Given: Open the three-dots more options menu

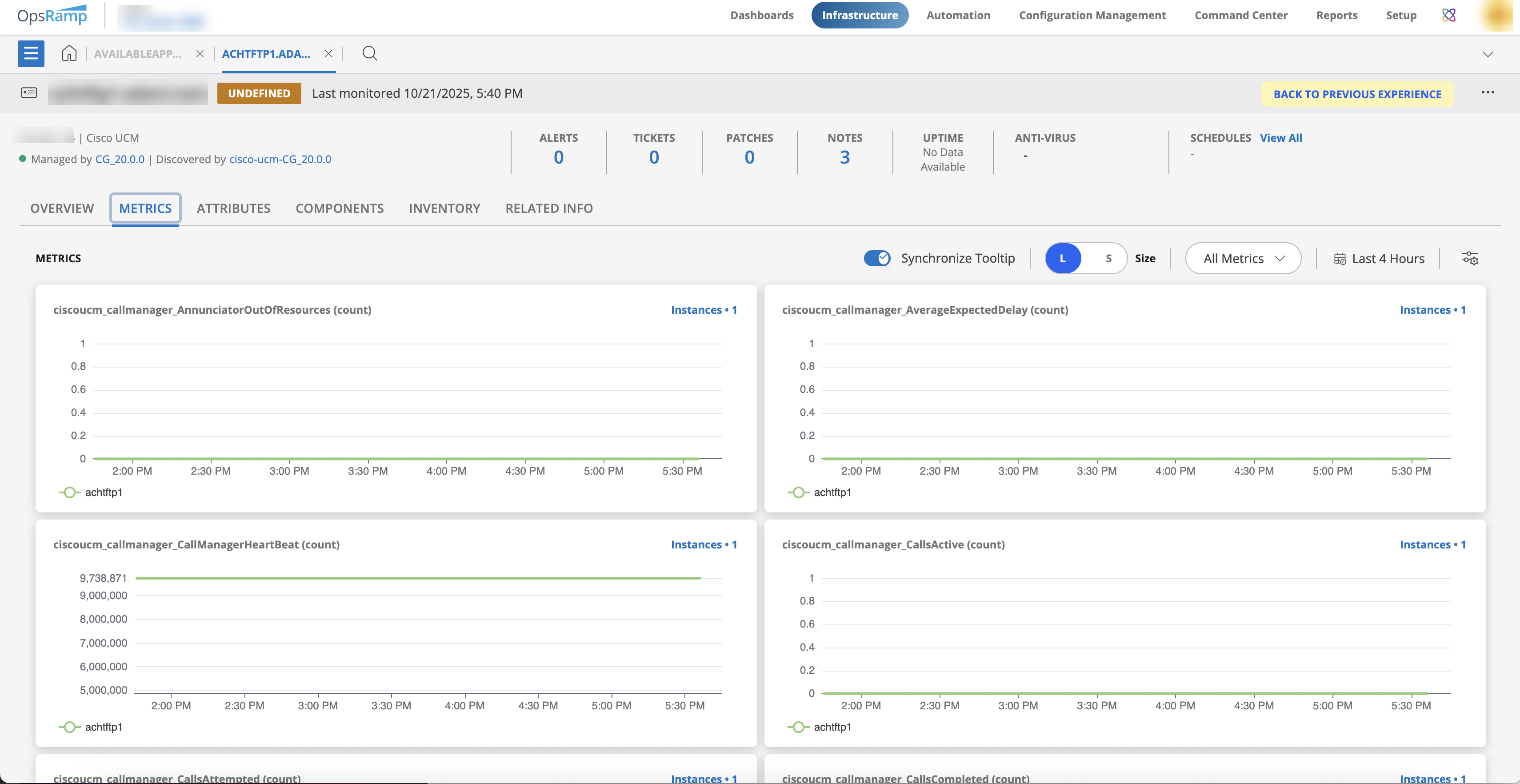Looking at the screenshot, I should point(1487,92).
